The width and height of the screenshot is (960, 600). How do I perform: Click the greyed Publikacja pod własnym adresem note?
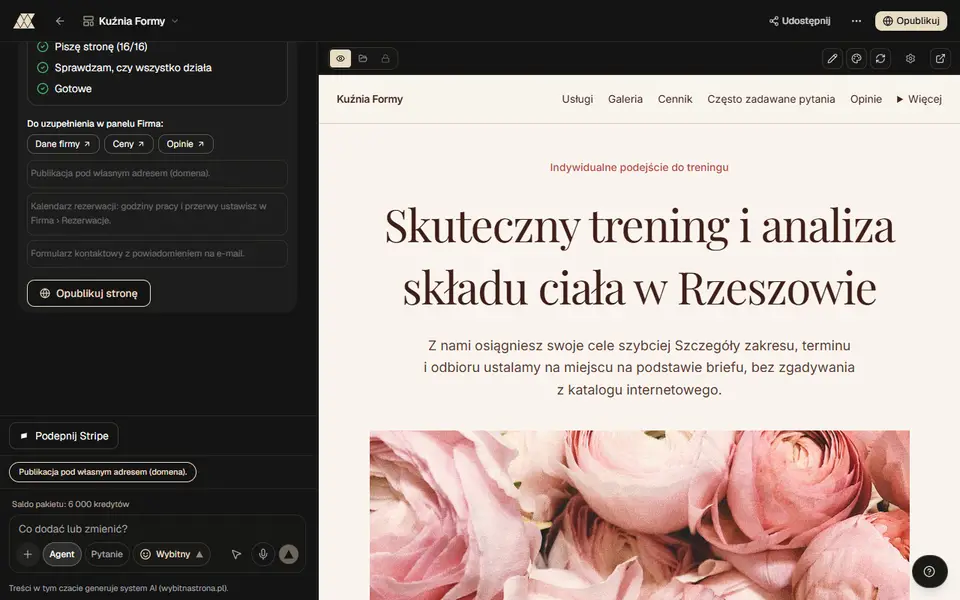[157, 173]
